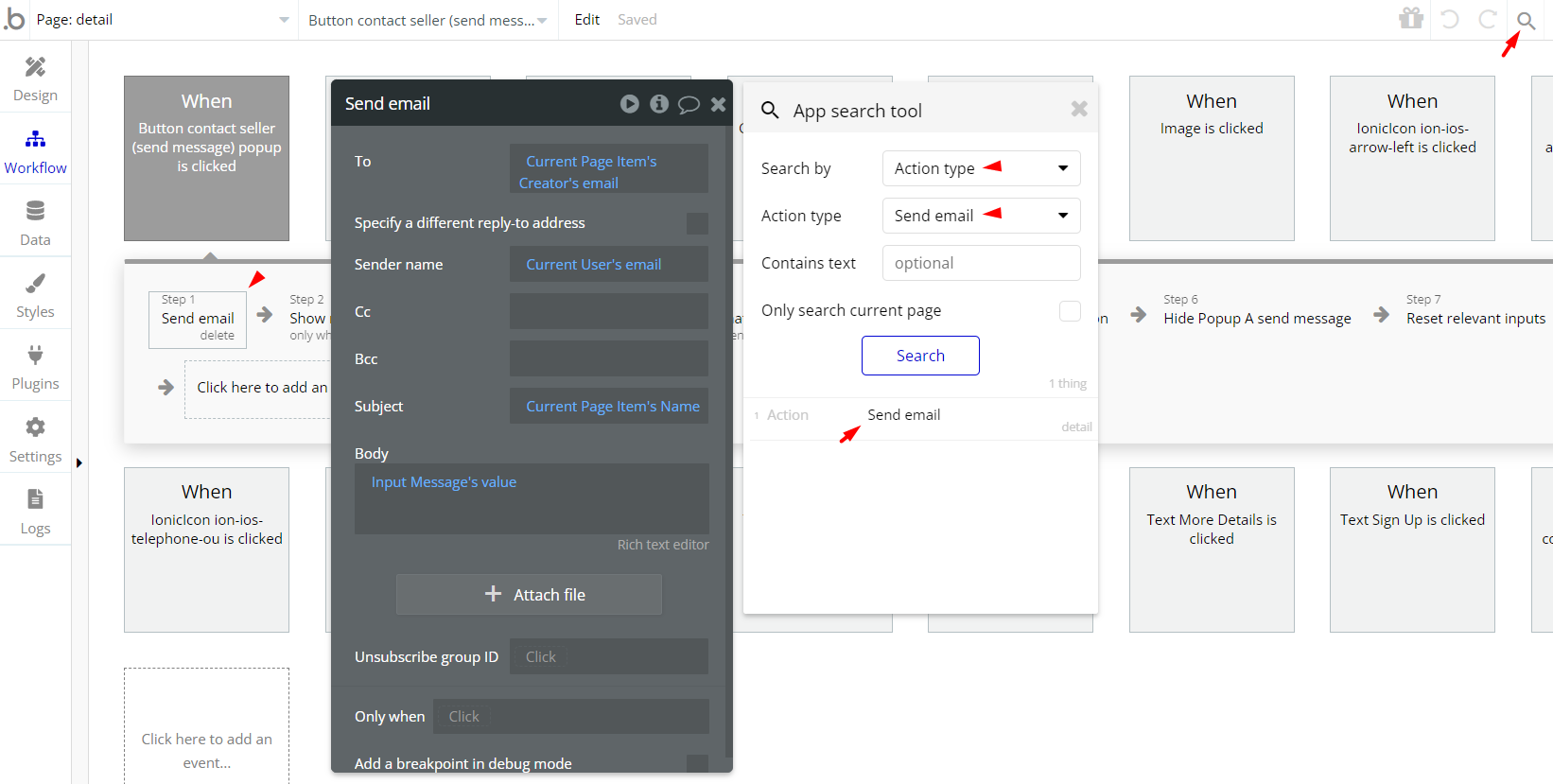Click here to add an event box
The image size is (1553, 784).
coord(206,726)
